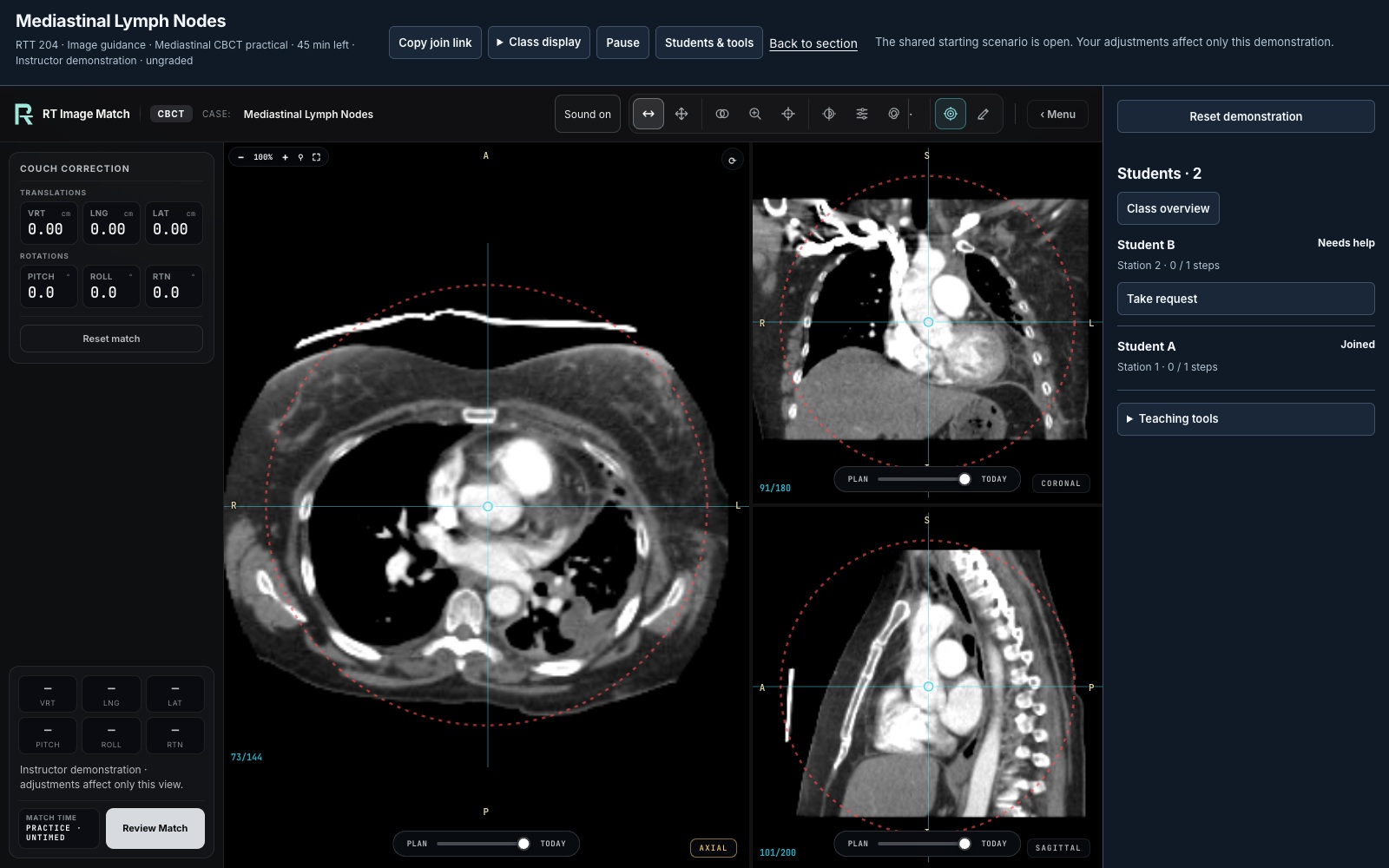Expand axial view with fullscreen icon

316,157
